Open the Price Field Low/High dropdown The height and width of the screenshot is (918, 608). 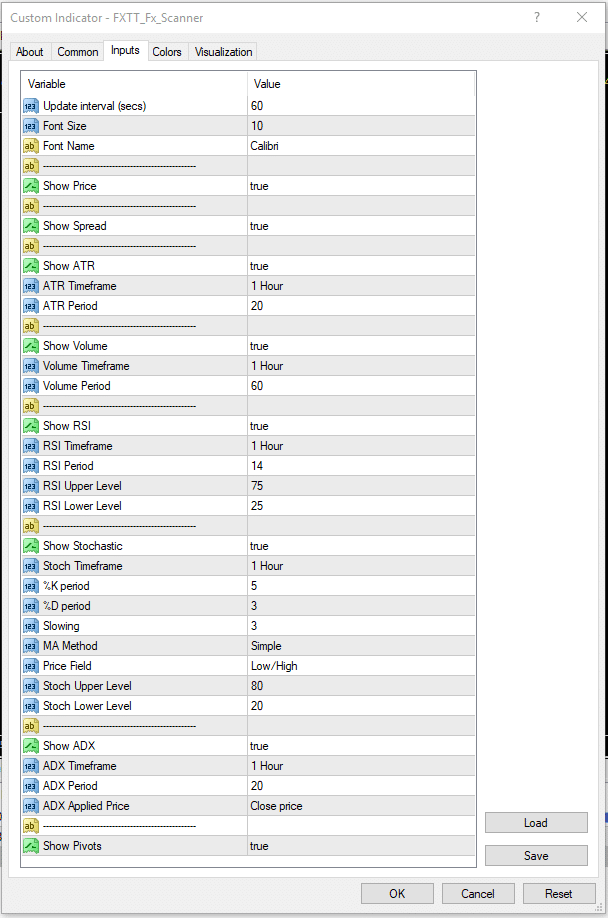click(x=360, y=666)
